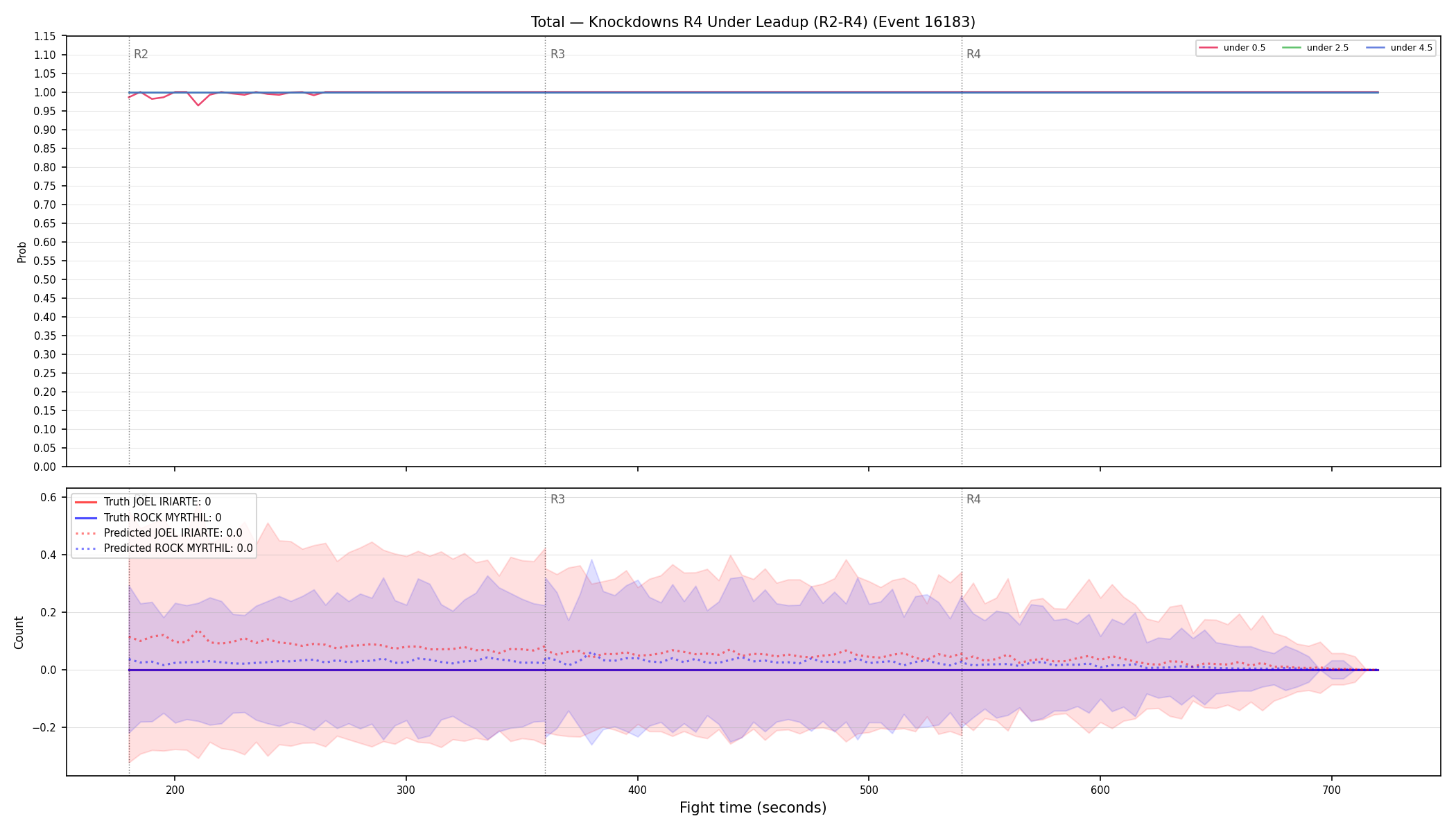Viewport: 1456px width, 832px height.
Task: Click the "−0.2" tick on the Count axis
Action: tap(44, 728)
